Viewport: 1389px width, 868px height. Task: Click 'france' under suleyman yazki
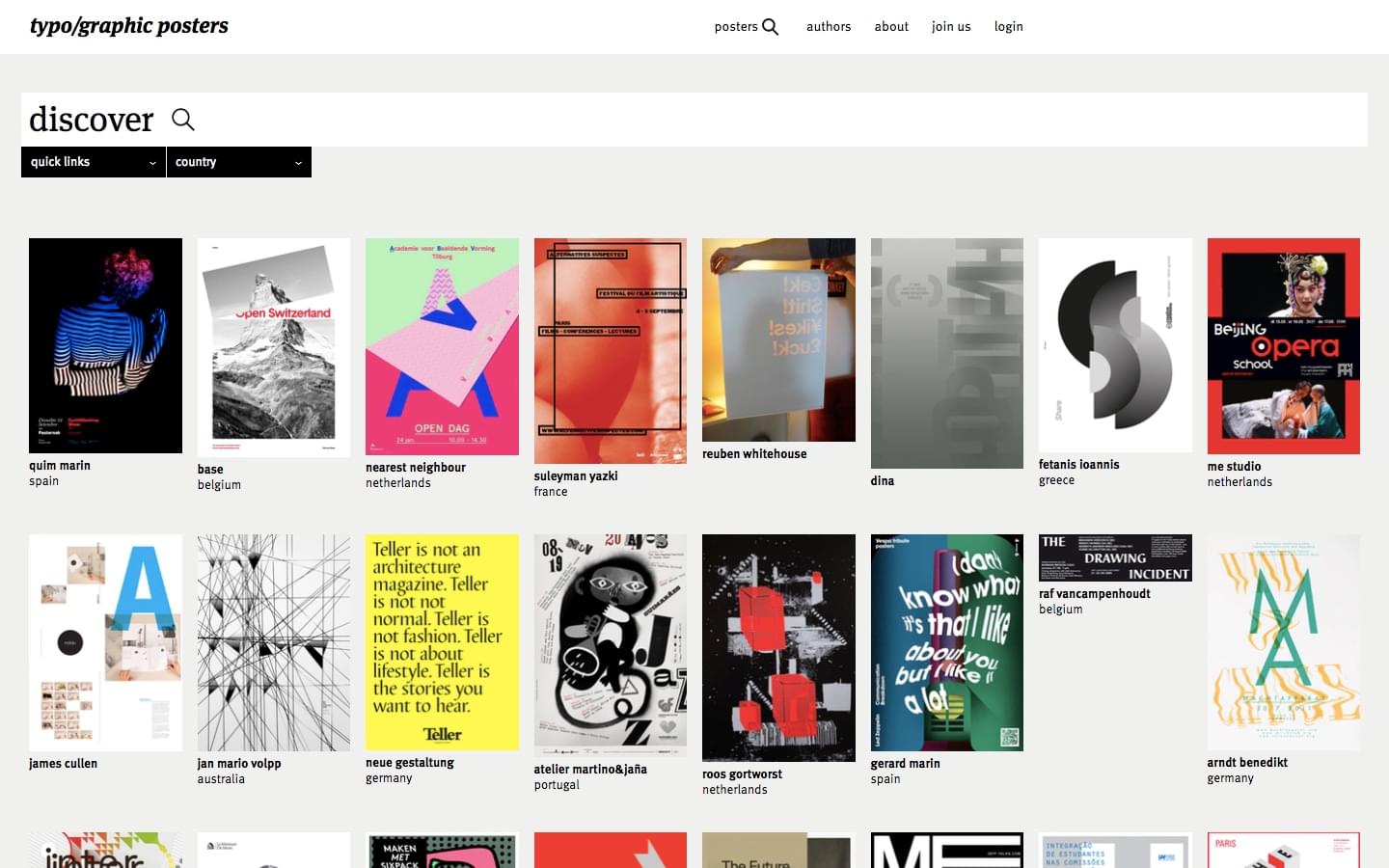tap(551, 492)
